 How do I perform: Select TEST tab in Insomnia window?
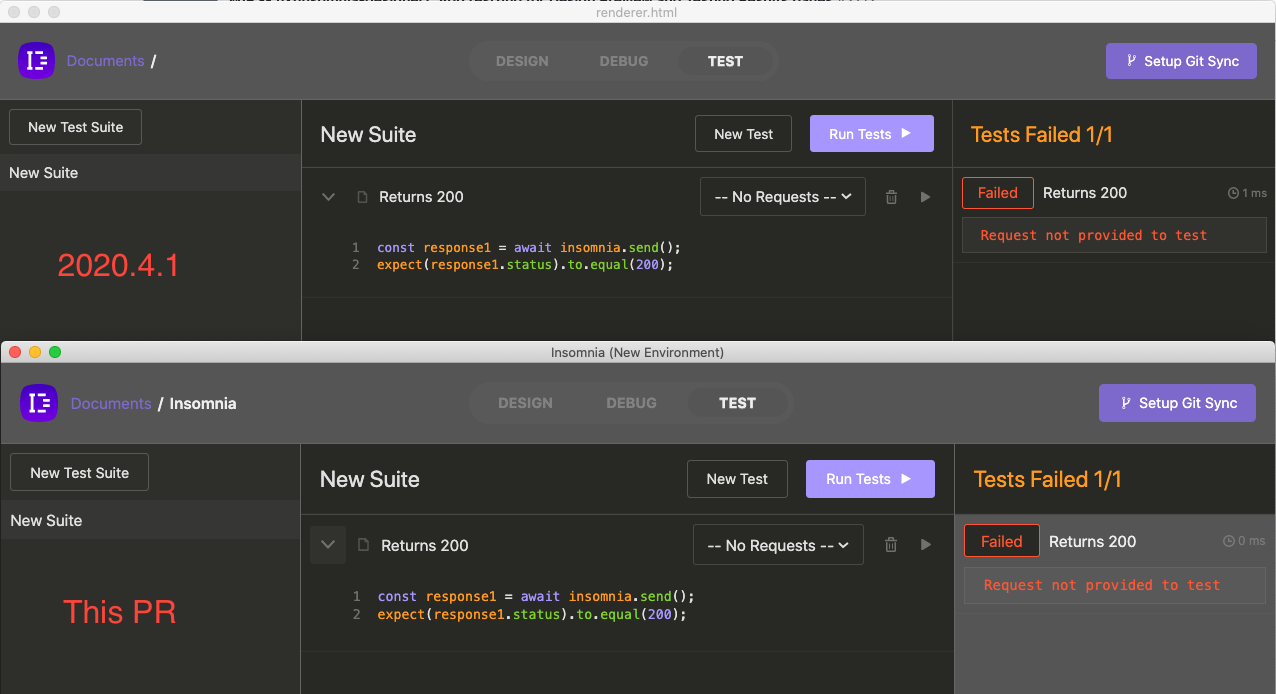[737, 403]
